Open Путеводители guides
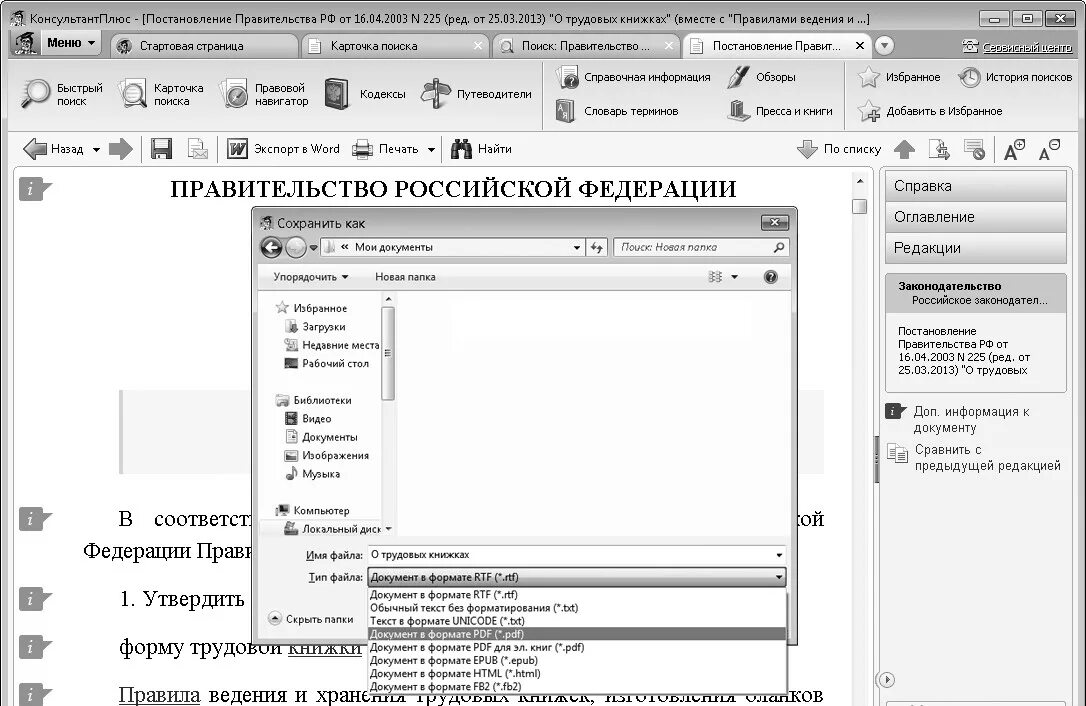This screenshot has height=706, width=1086. [476, 94]
